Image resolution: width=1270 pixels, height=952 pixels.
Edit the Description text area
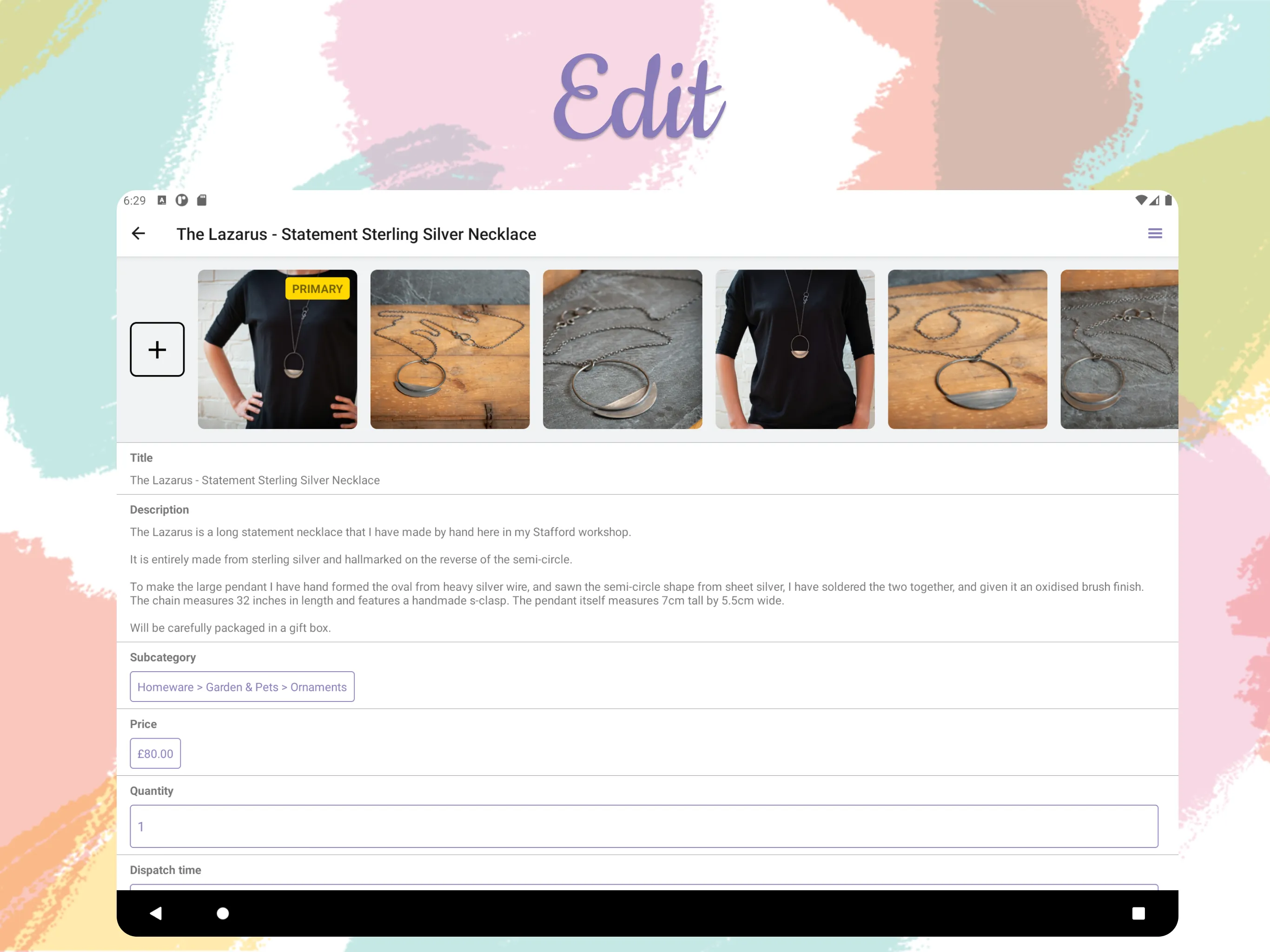pos(637,579)
